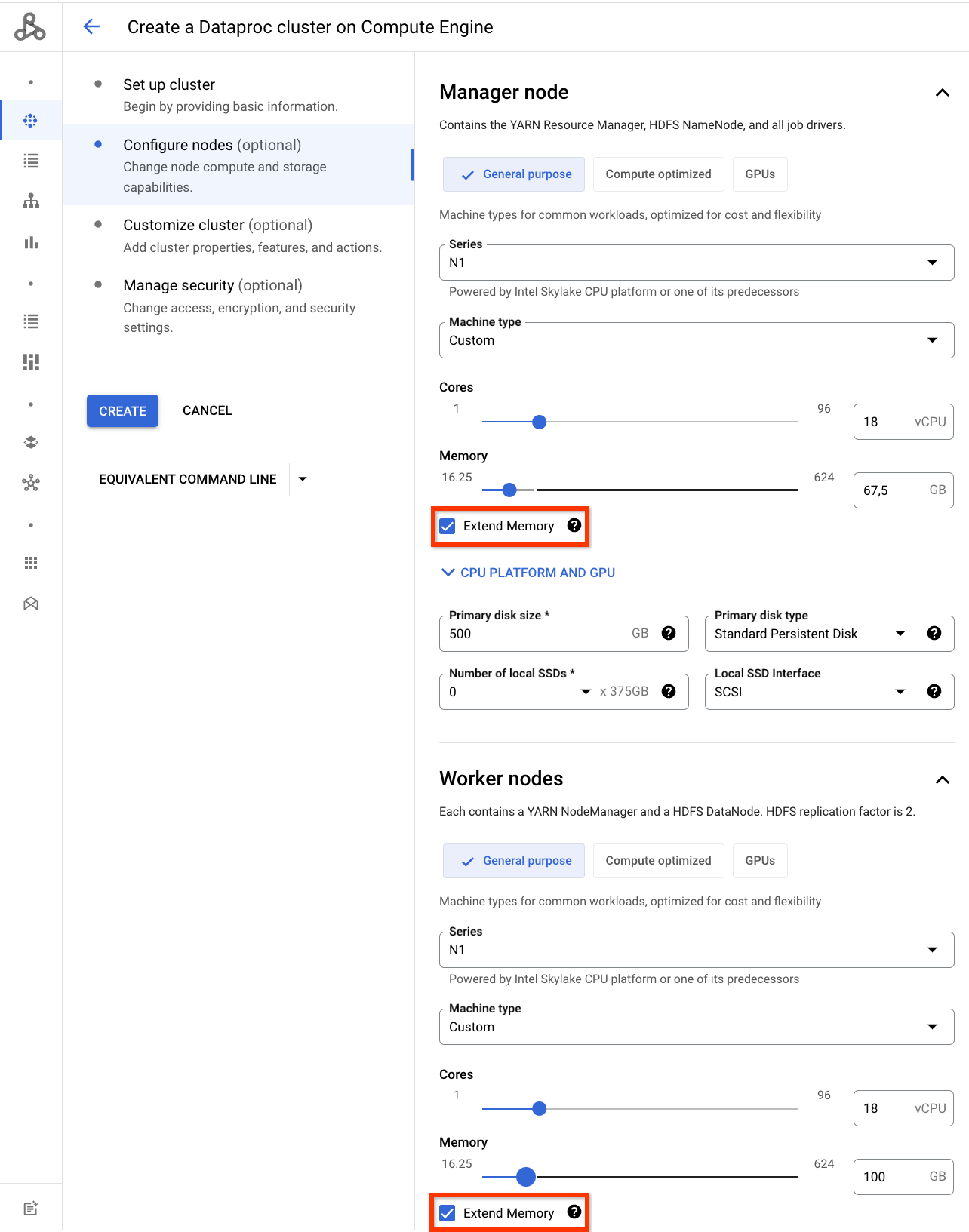Uncheck Extend Memory under Manager node
This screenshot has height=1232, width=969.
point(448,527)
